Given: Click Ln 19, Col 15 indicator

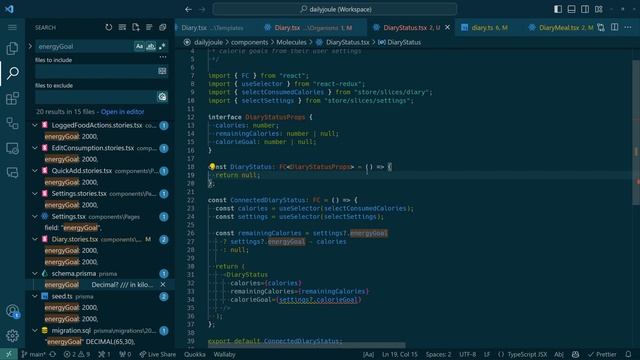Looking at the screenshot, I should point(400,354).
